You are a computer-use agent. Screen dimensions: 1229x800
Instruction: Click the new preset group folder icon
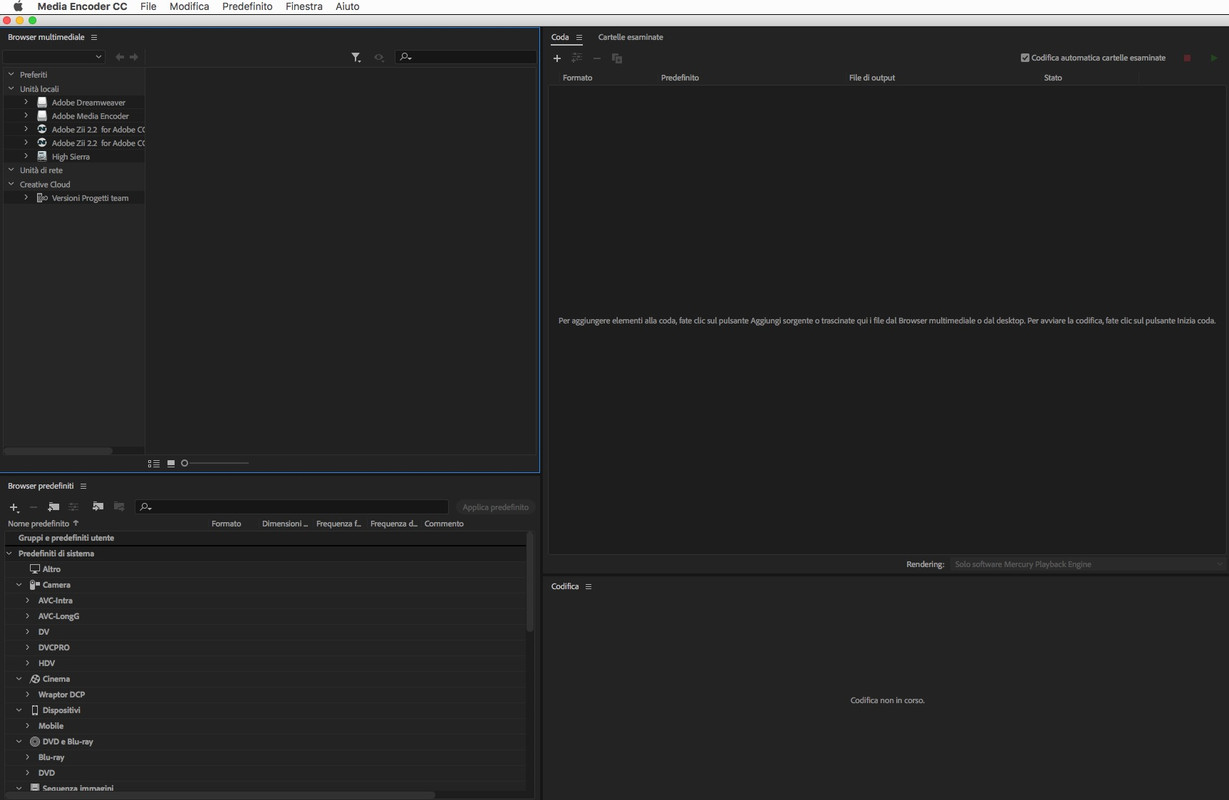click(x=54, y=507)
